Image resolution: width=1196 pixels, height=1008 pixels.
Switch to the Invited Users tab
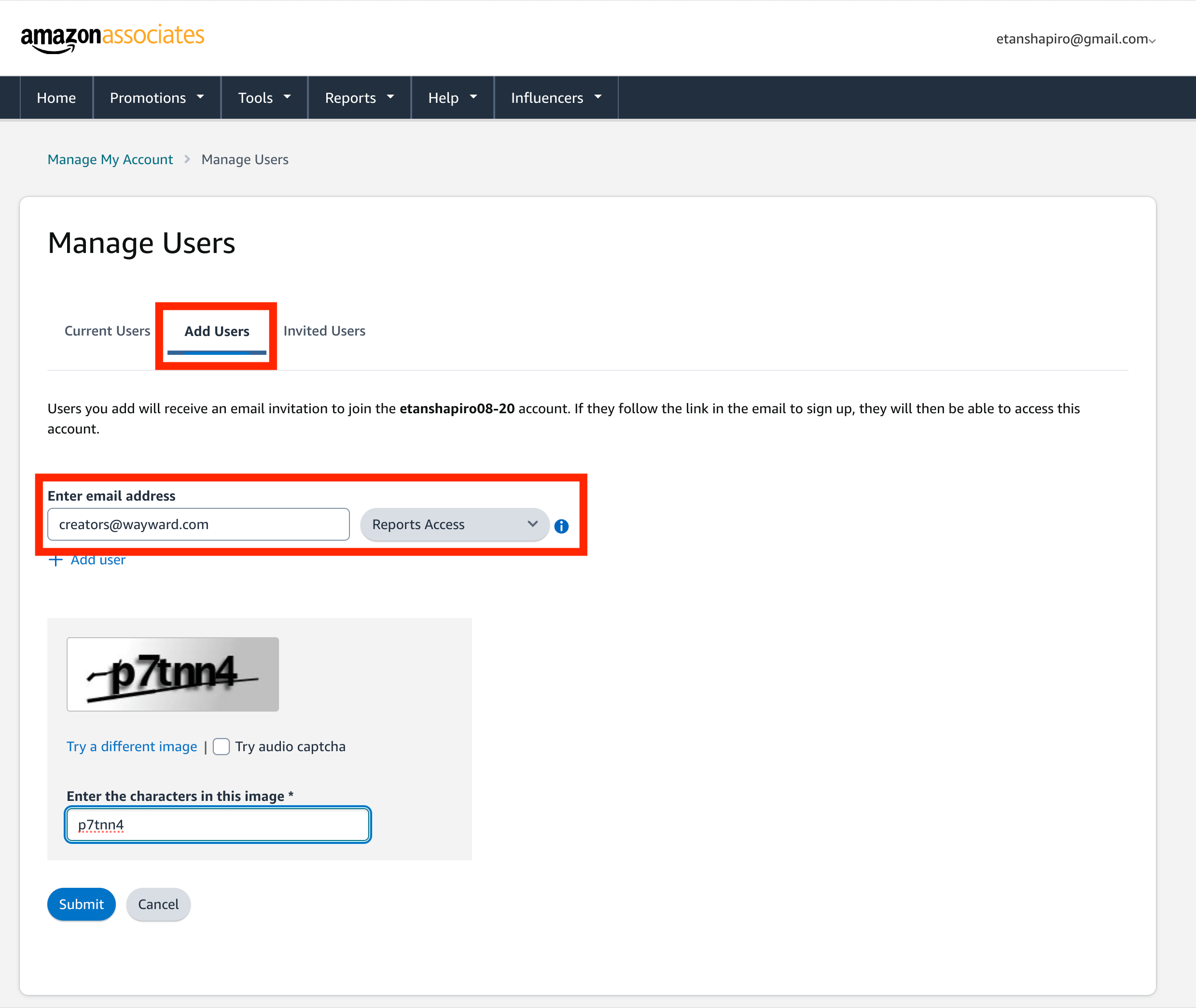324,331
